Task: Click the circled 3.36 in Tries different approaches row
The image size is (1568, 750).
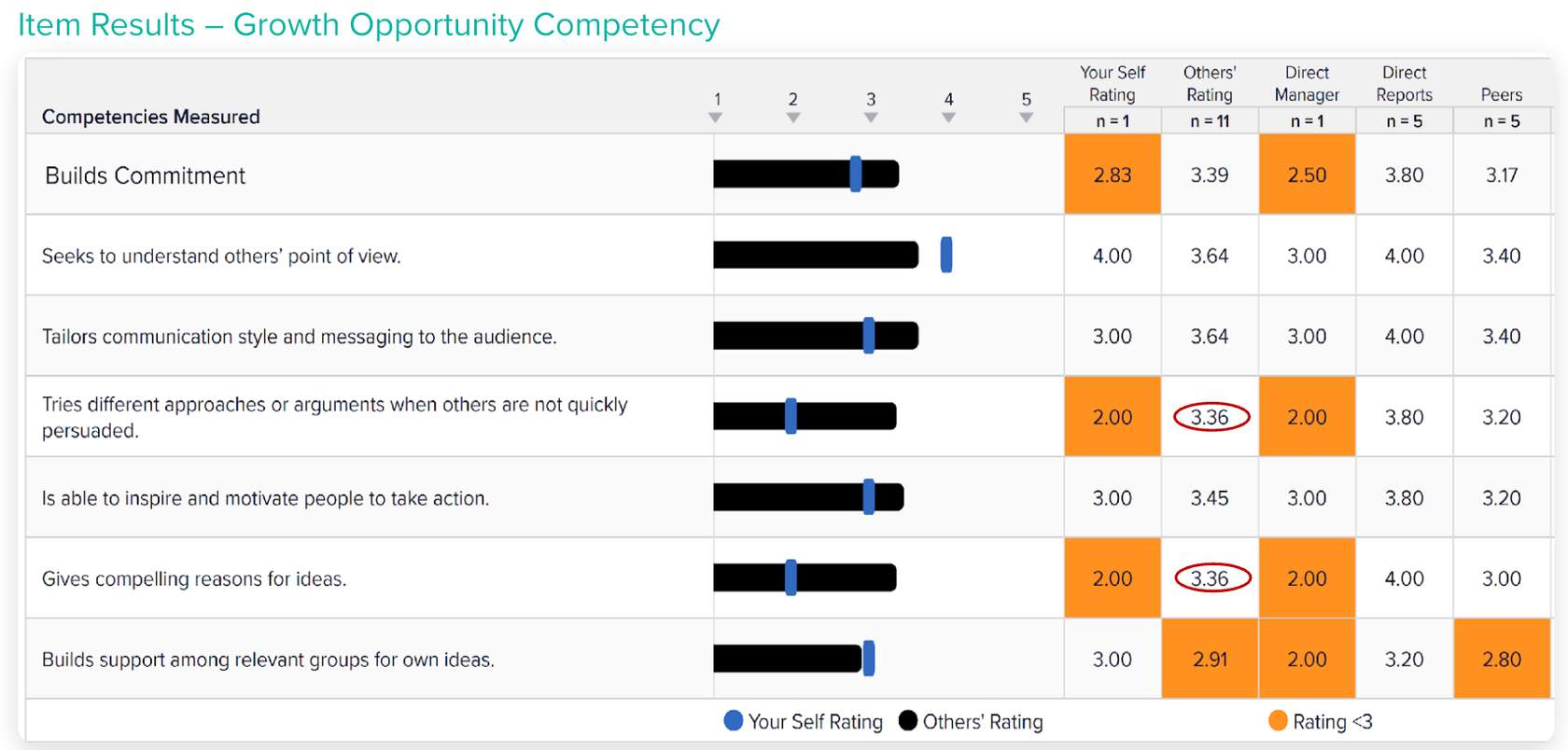Action: pos(1211,417)
